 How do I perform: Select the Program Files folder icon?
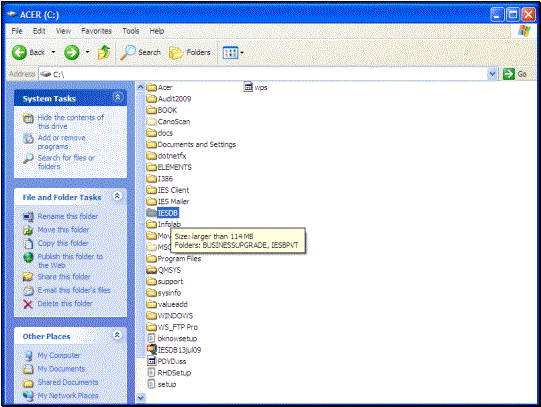pyautogui.click(x=151, y=258)
